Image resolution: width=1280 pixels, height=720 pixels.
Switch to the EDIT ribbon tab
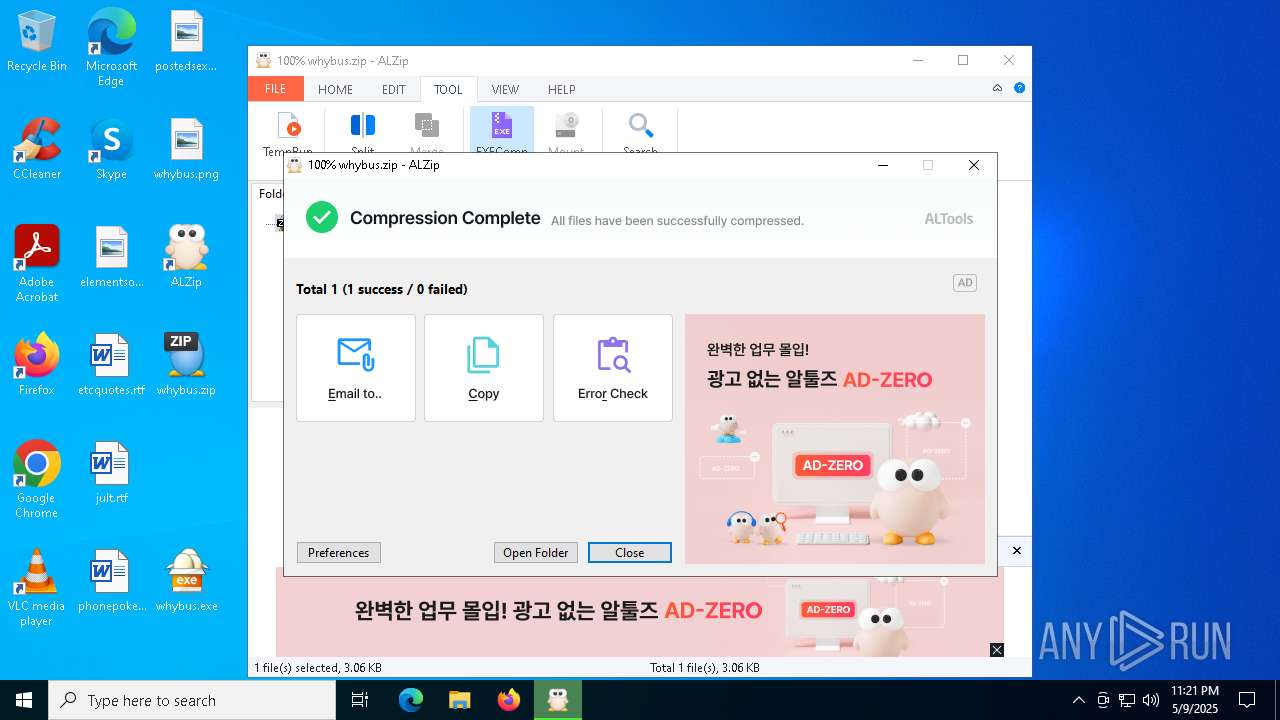(394, 89)
